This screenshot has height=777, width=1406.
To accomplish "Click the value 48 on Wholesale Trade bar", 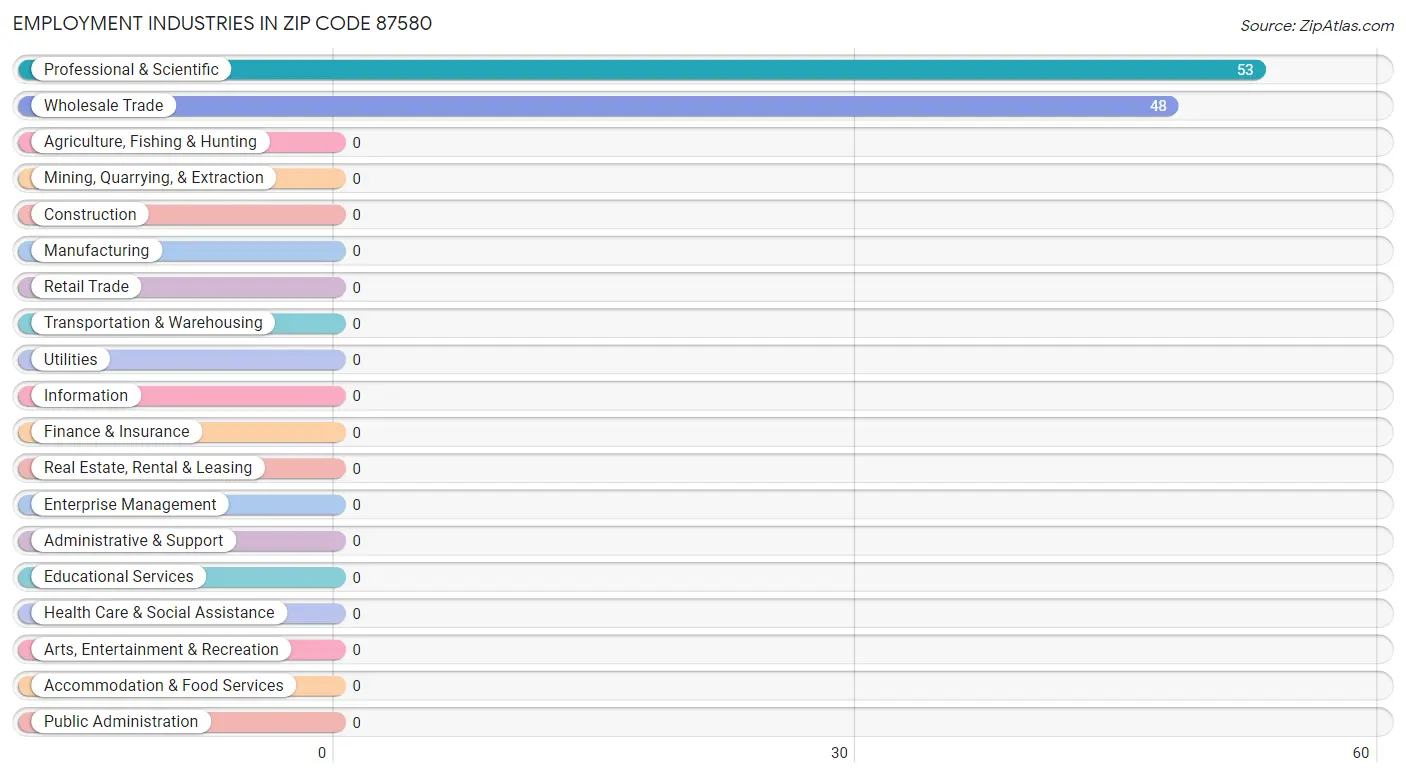I will click(x=1158, y=106).
